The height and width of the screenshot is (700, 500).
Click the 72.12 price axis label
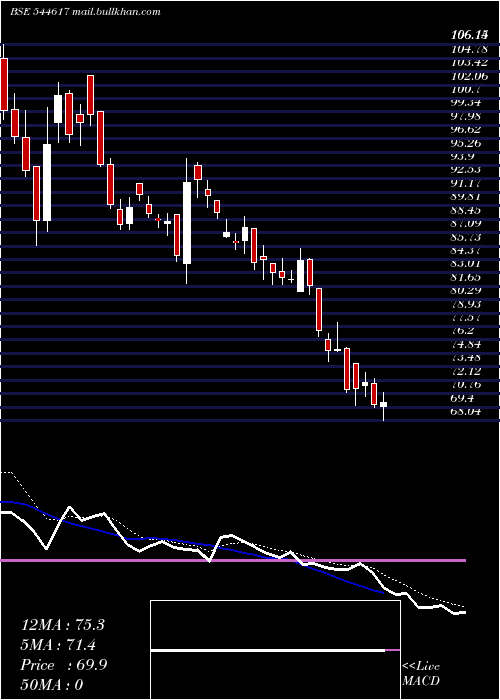coord(466,371)
